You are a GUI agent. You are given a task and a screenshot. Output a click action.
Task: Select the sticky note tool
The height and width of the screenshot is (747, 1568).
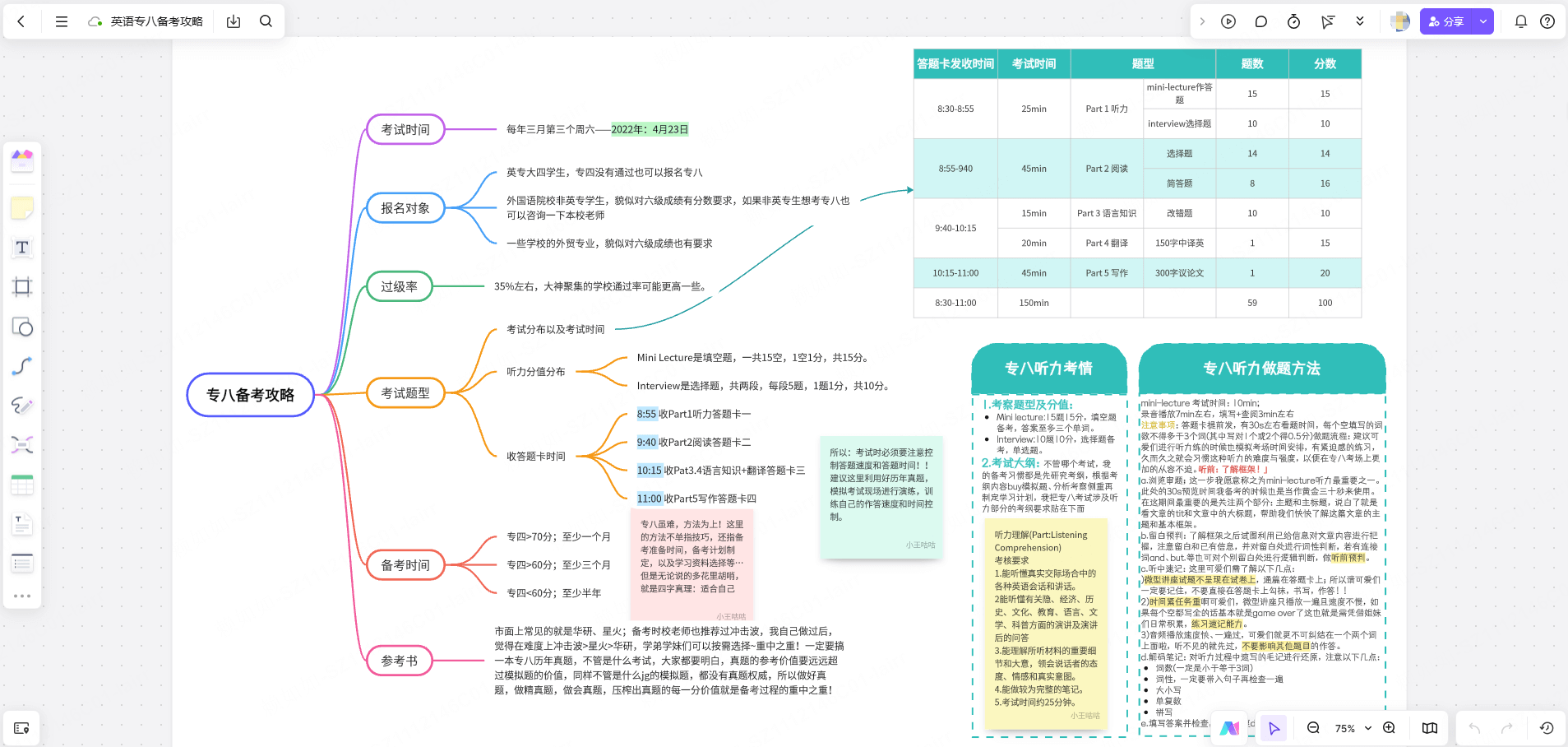(22, 208)
